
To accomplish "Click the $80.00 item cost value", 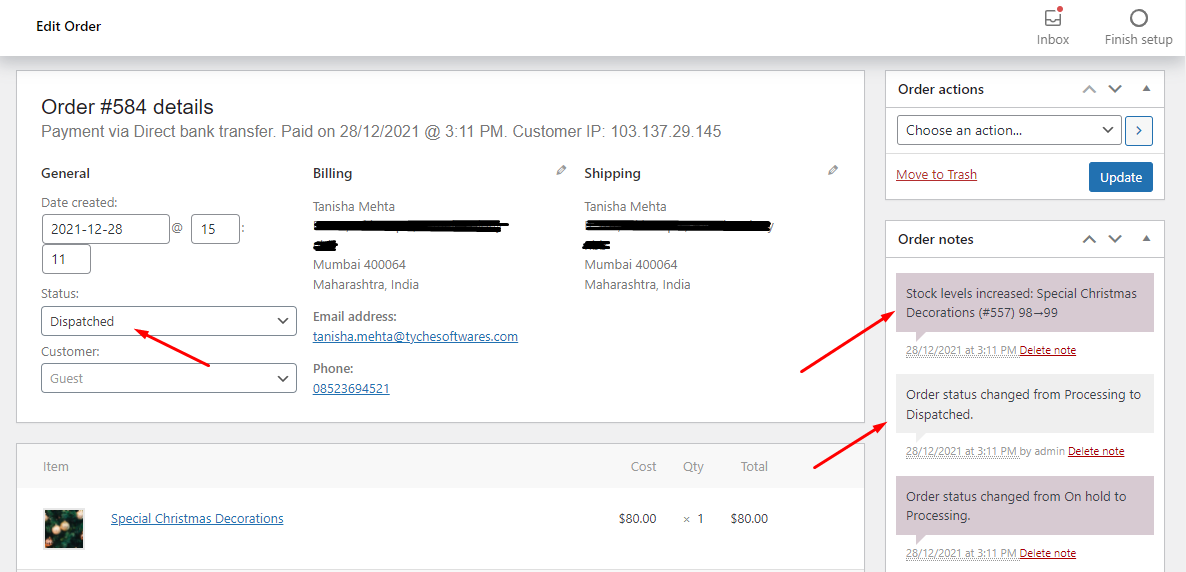I will pos(638,519).
